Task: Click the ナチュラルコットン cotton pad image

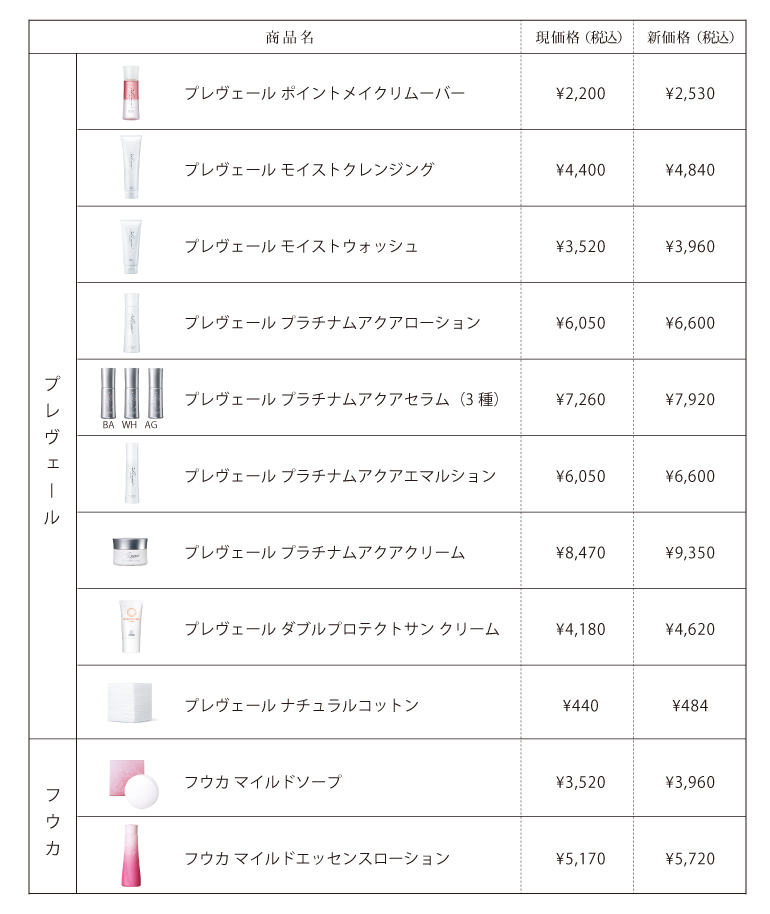Action: click(x=130, y=702)
